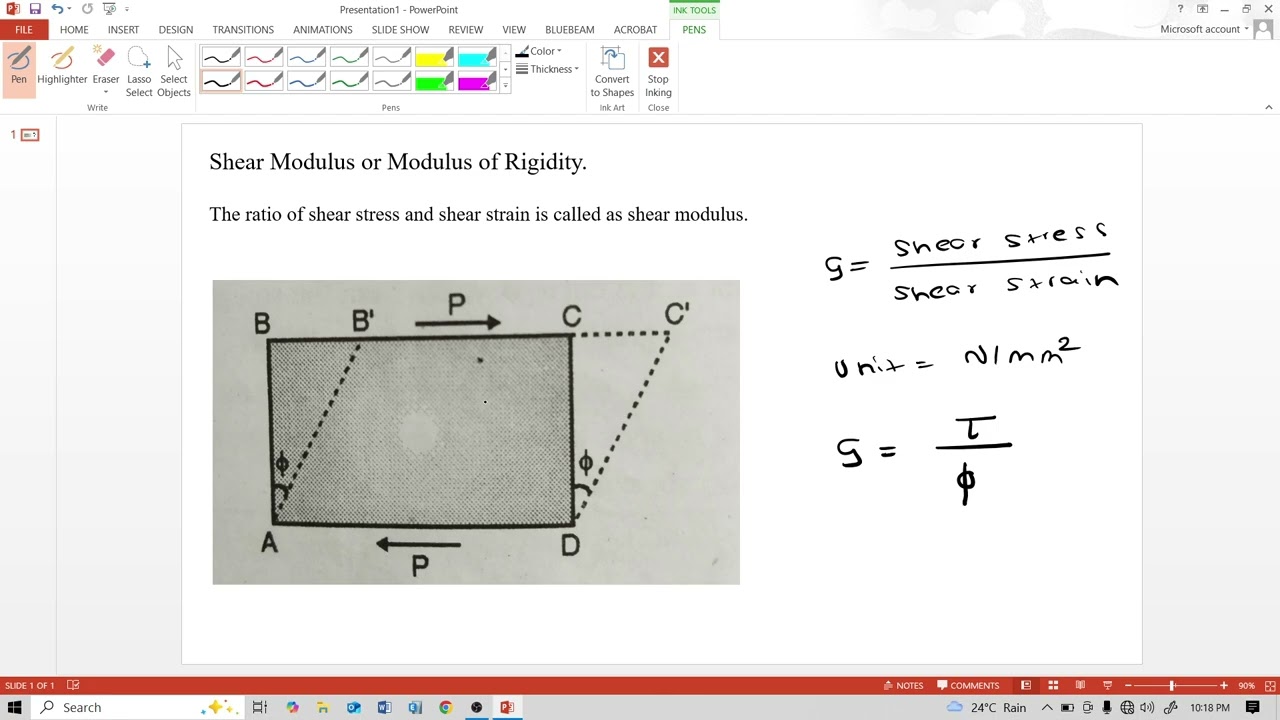This screenshot has height=720, width=1280.
Task: Move pens gallery down one row
Action: click(505, 69)
